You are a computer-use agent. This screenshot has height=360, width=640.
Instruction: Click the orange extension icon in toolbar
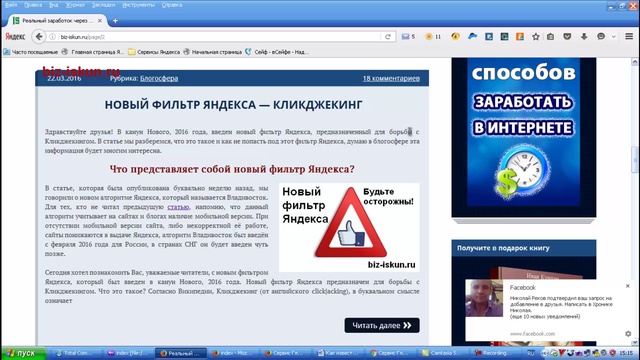point(520,37)
